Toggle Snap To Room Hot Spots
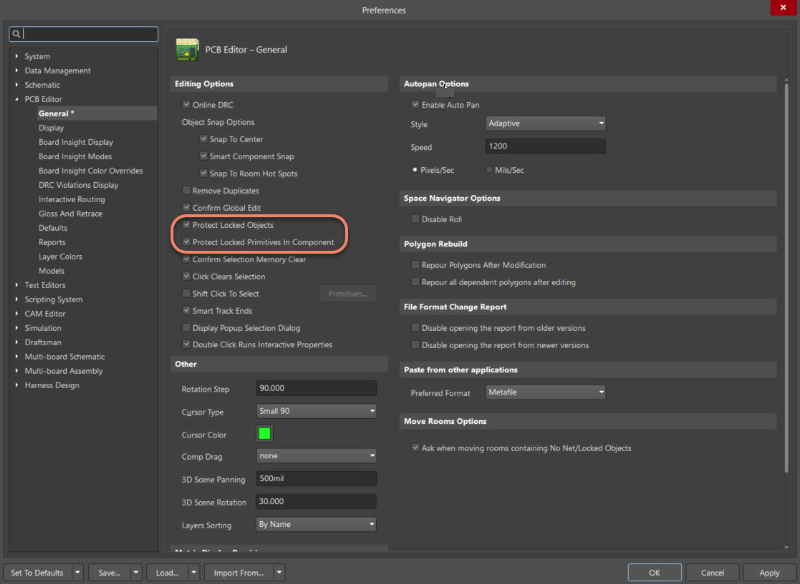 pyautogui.click(x=204, y=173)
